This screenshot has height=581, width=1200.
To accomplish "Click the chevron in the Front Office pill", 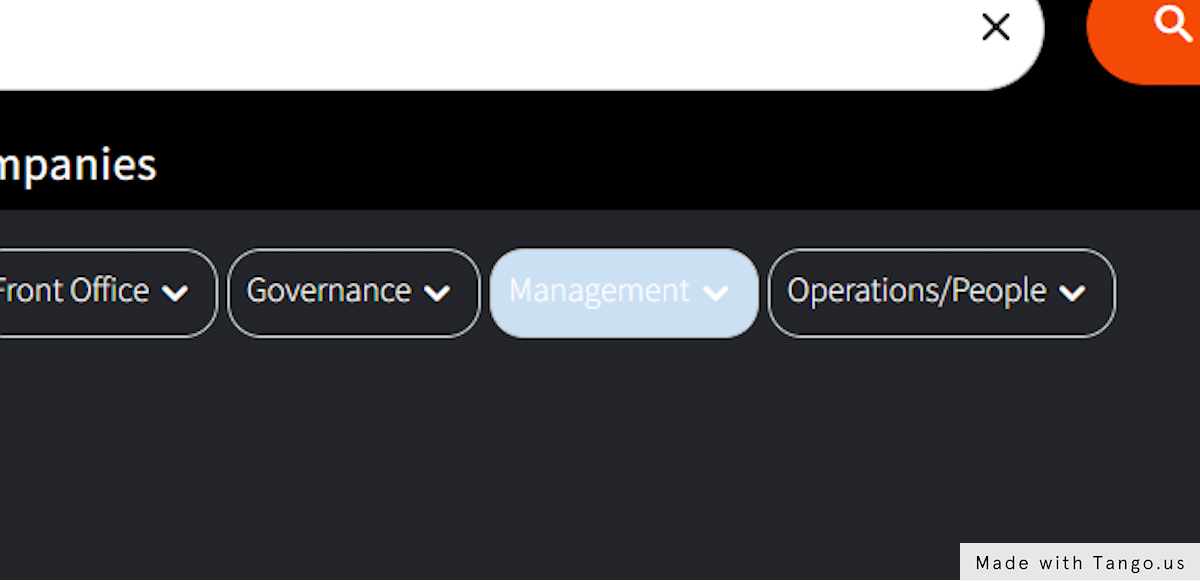I will pos(175,293).
